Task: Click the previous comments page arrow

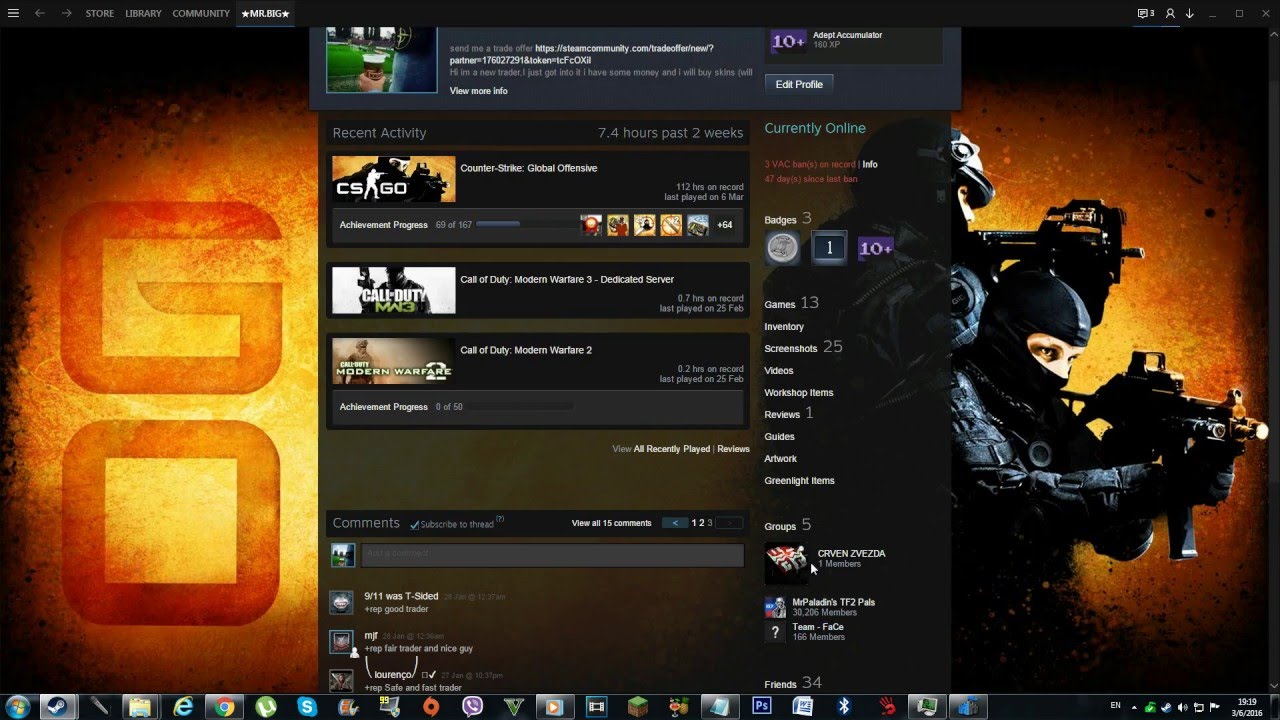Action: [676, 523]
